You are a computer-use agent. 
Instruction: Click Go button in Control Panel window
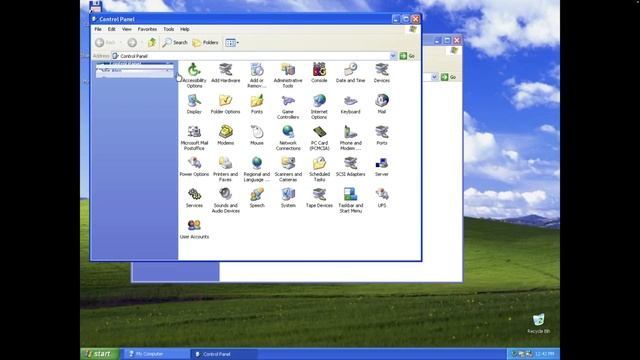click(407, 56)
